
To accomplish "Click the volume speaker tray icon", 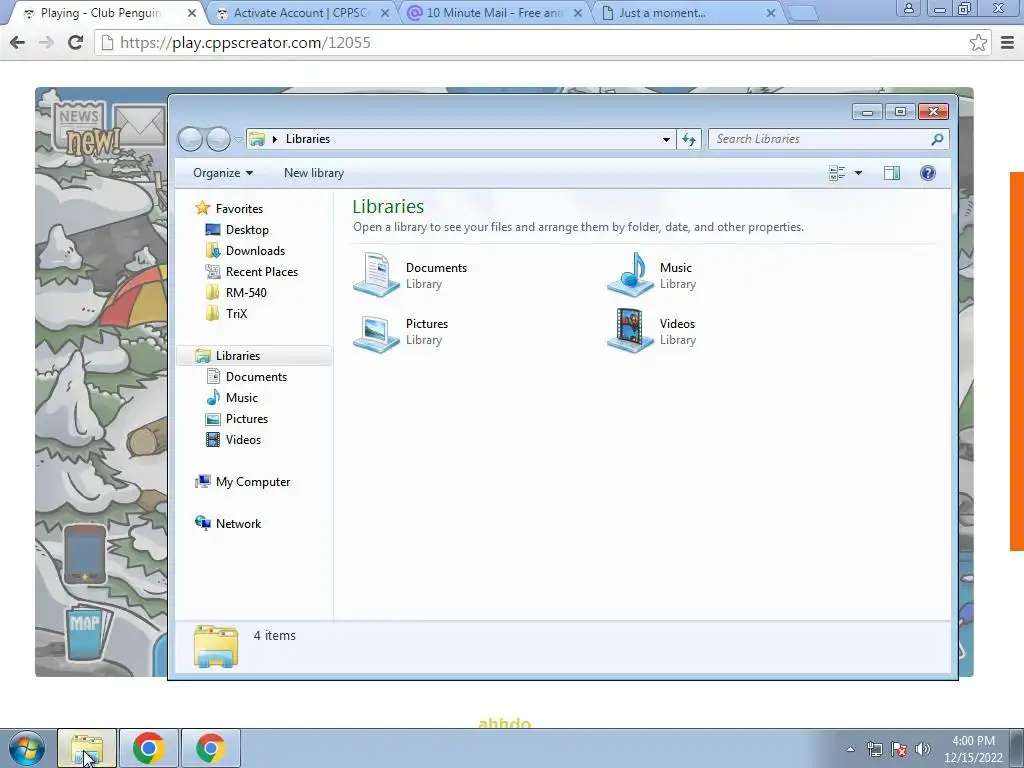I will point(923,750).
